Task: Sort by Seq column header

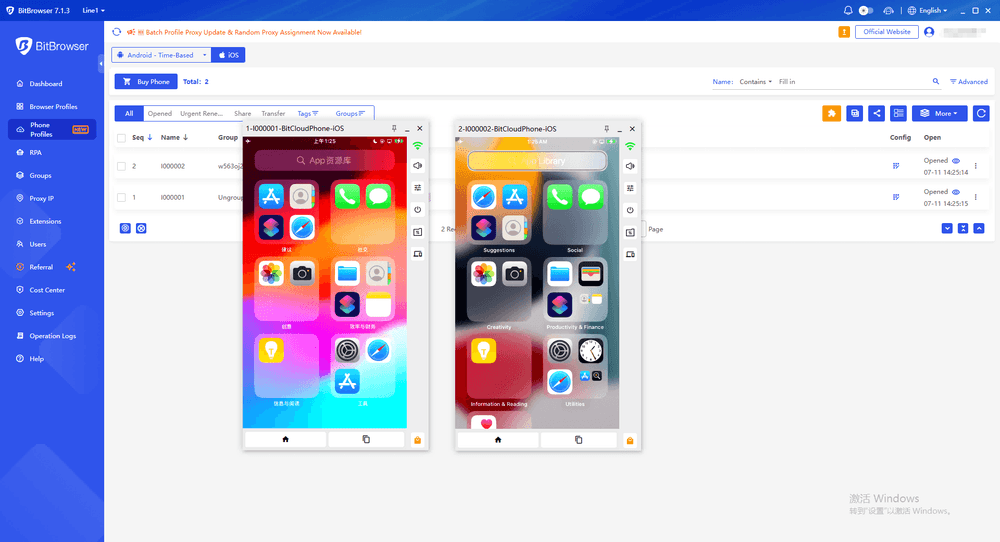Action: pos(142,138)
